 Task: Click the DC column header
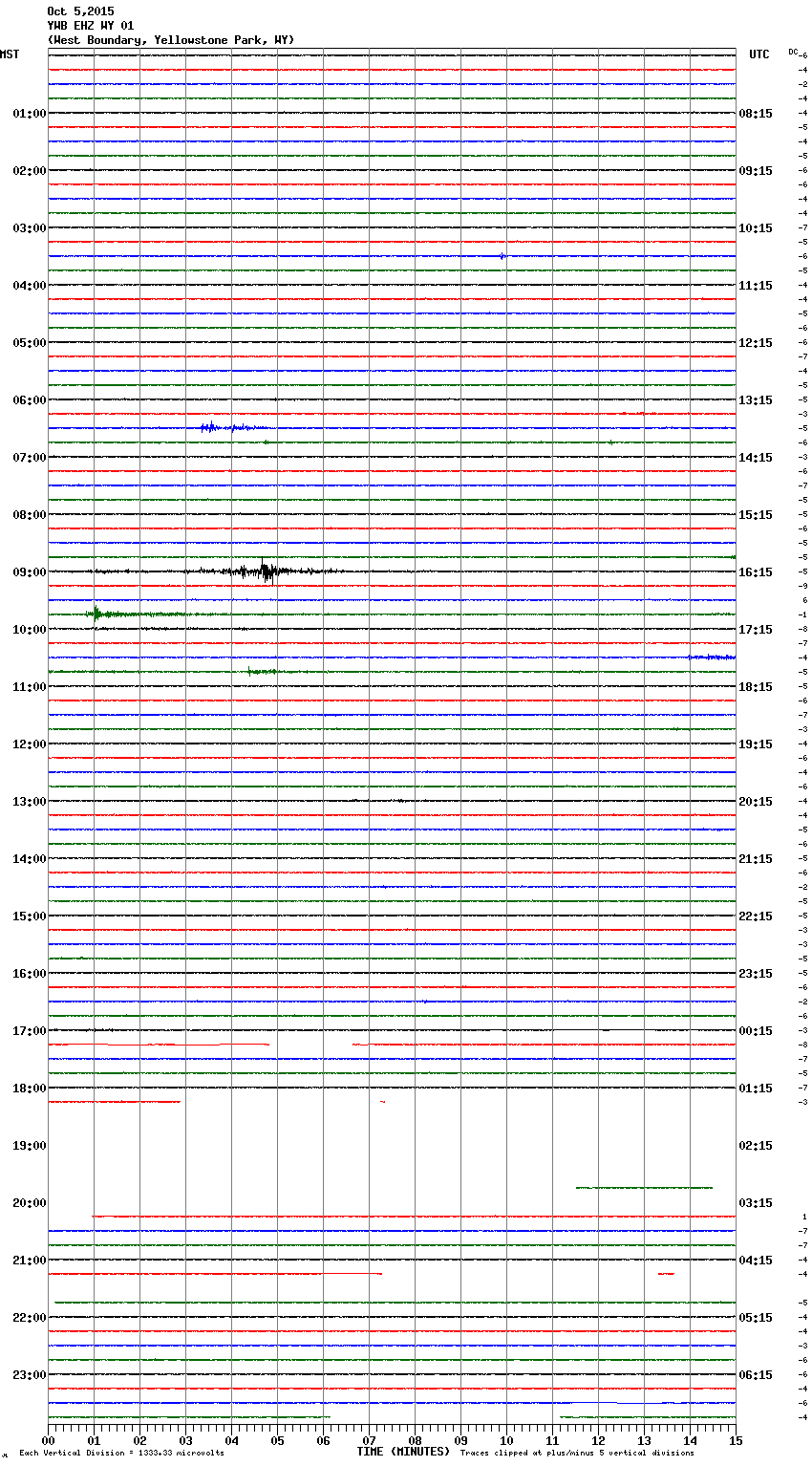coord(793,52)
